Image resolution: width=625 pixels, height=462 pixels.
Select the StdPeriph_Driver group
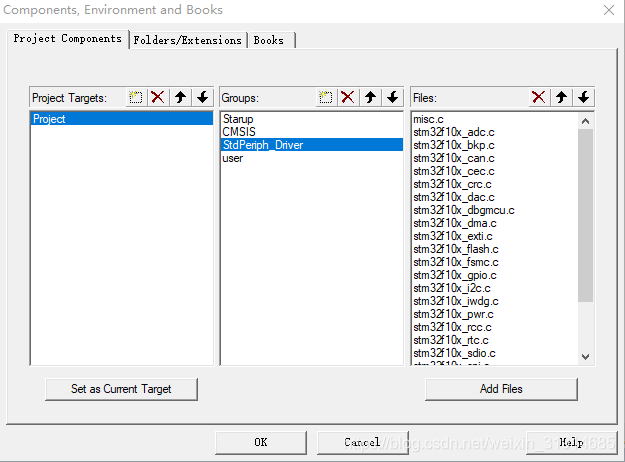coord(311,145)
